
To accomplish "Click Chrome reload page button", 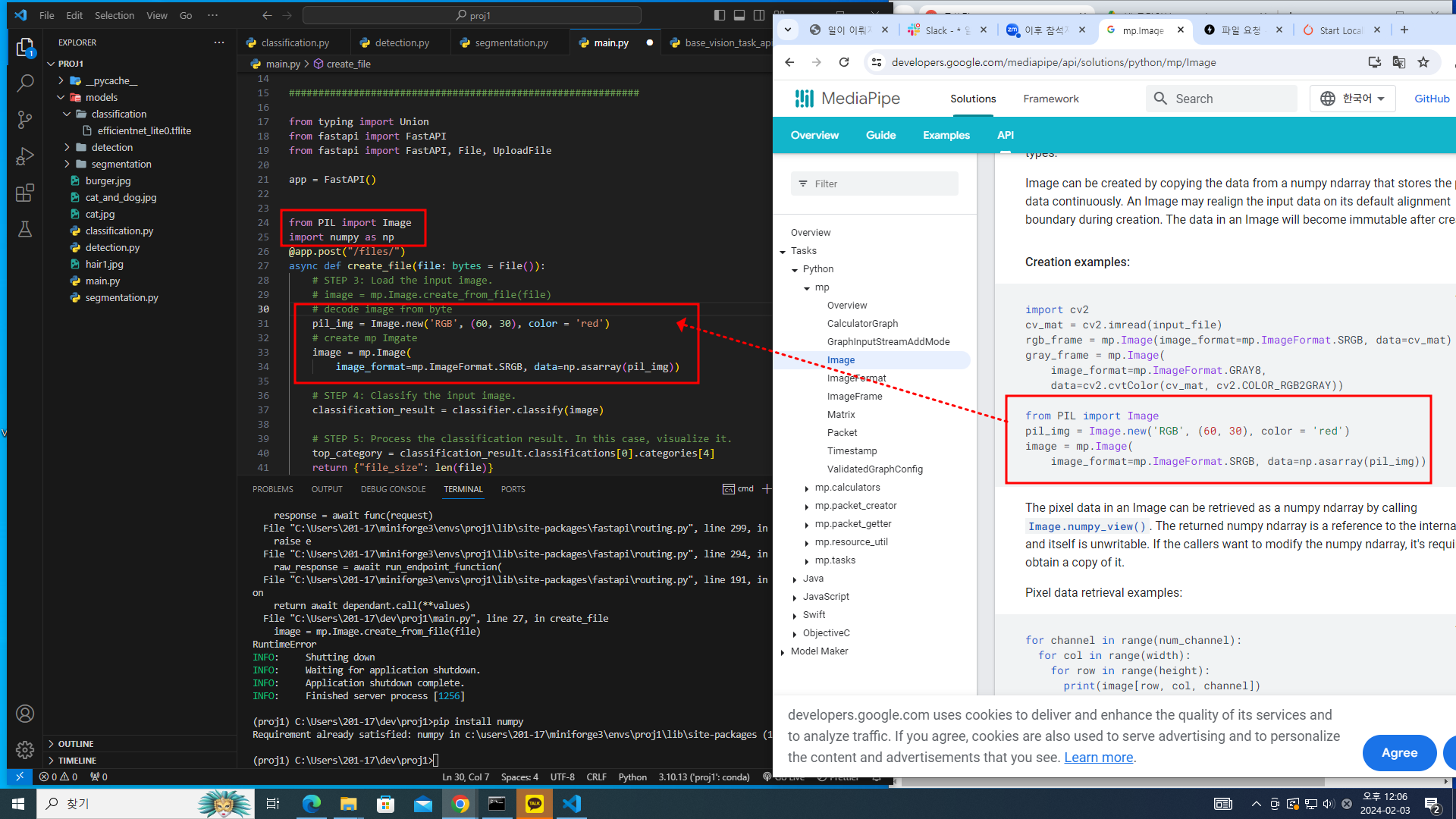I will [x=843, y=62].
